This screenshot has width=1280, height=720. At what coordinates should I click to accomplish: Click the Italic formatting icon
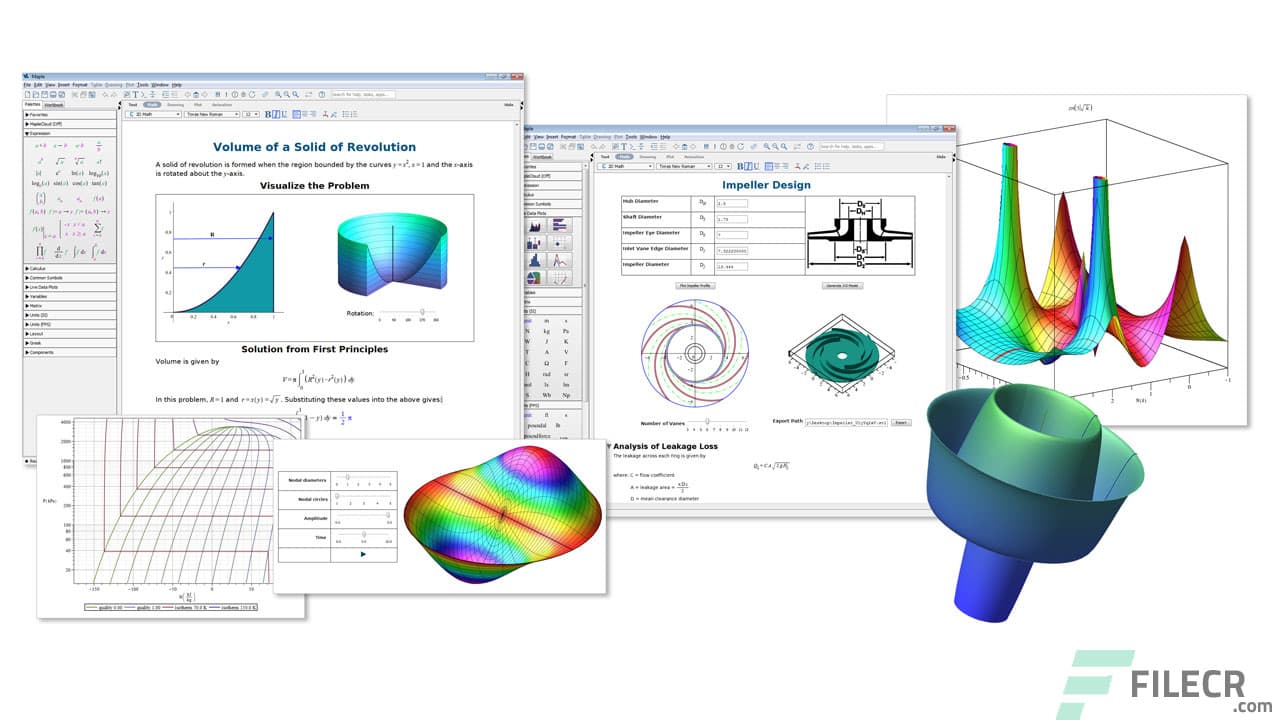tap(275, 114)
